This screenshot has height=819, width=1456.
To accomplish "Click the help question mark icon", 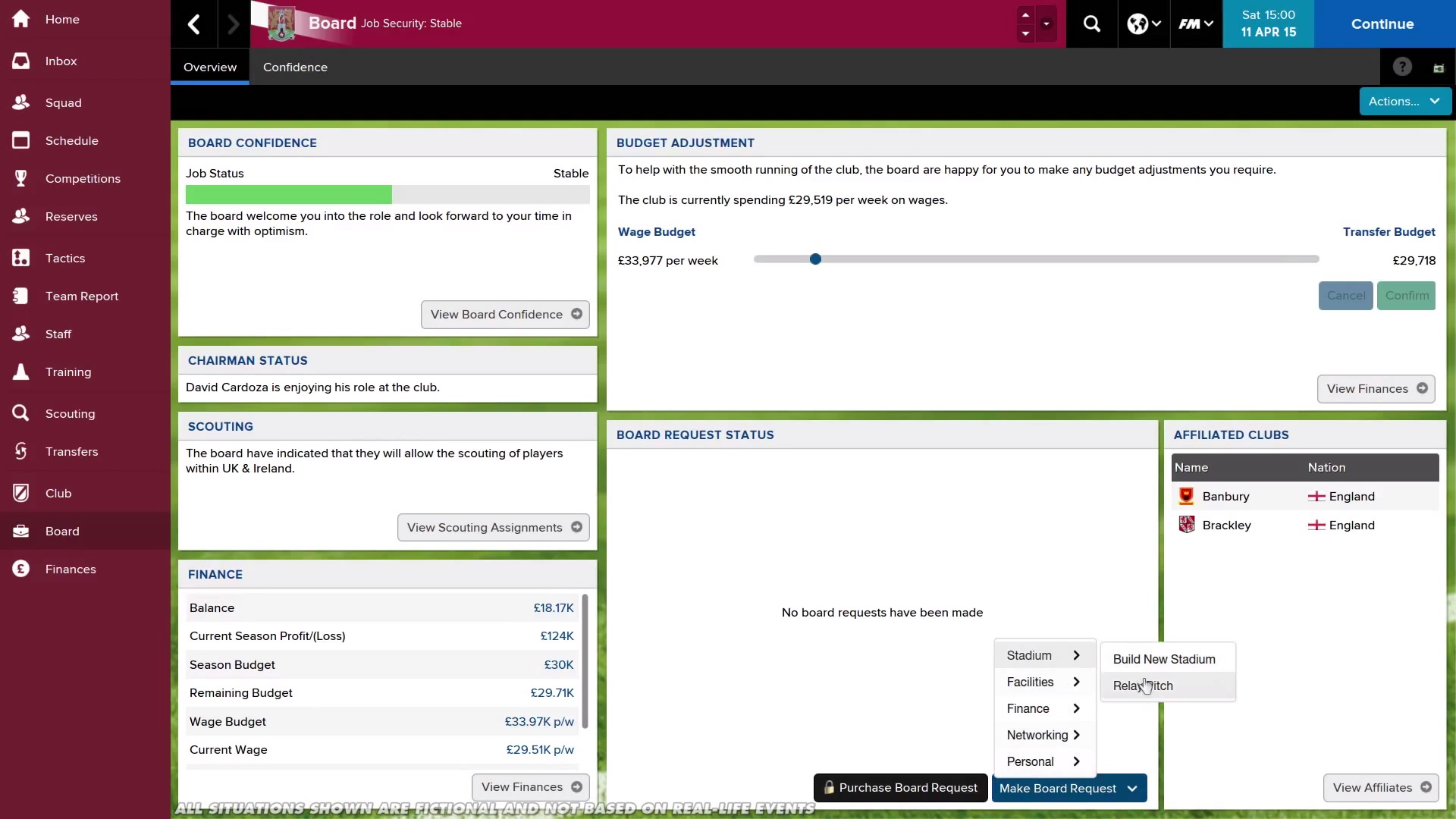I will (1402, 67).
